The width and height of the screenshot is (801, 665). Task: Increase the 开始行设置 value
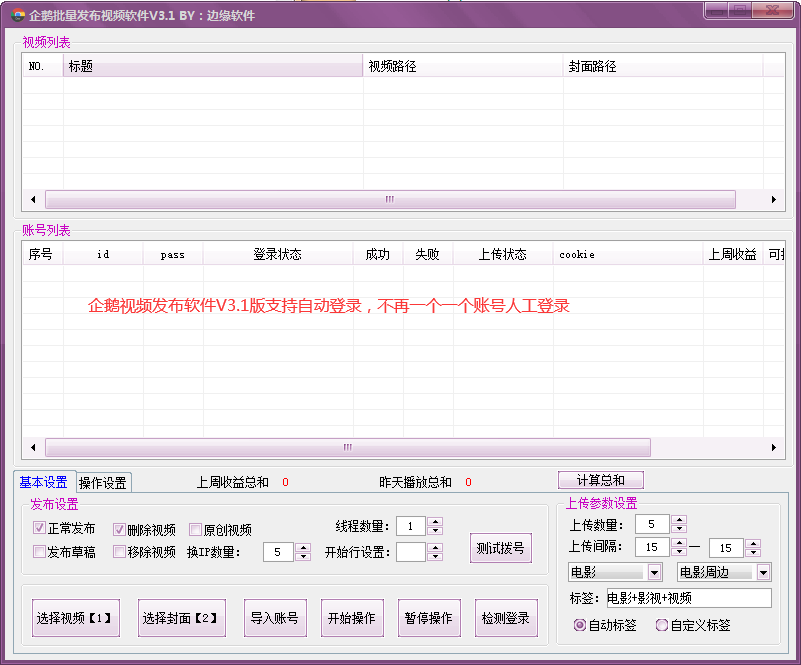tap(435, 548)
